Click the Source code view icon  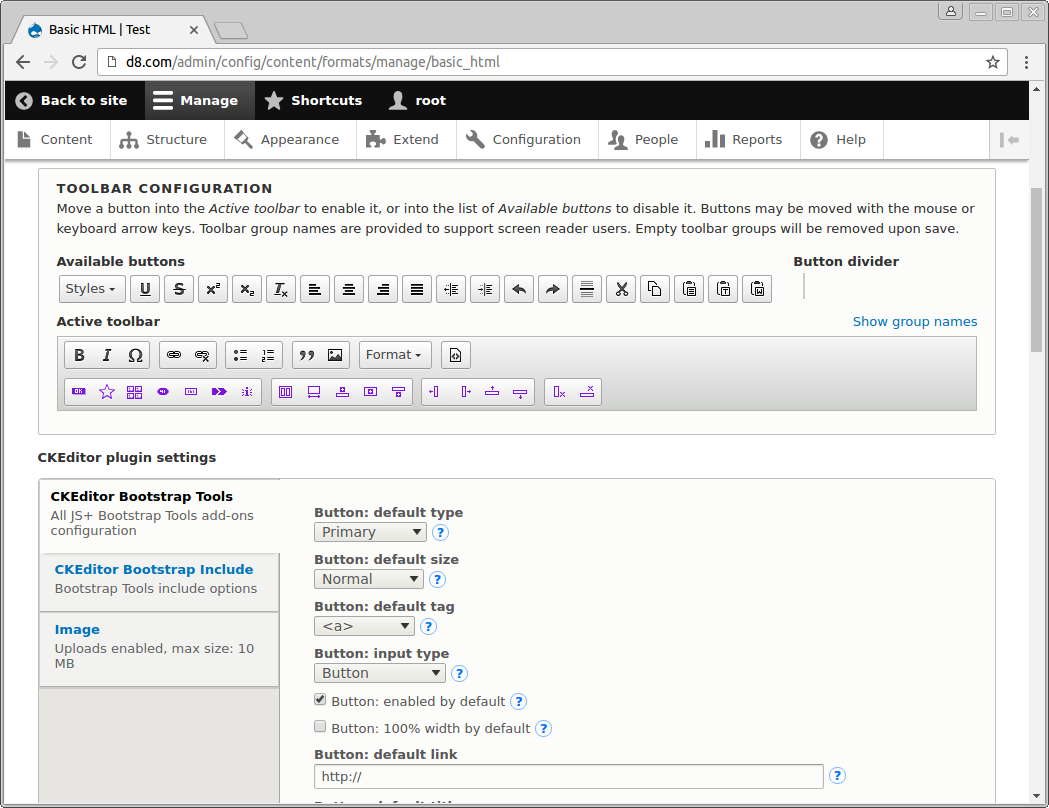click(456, 355)
